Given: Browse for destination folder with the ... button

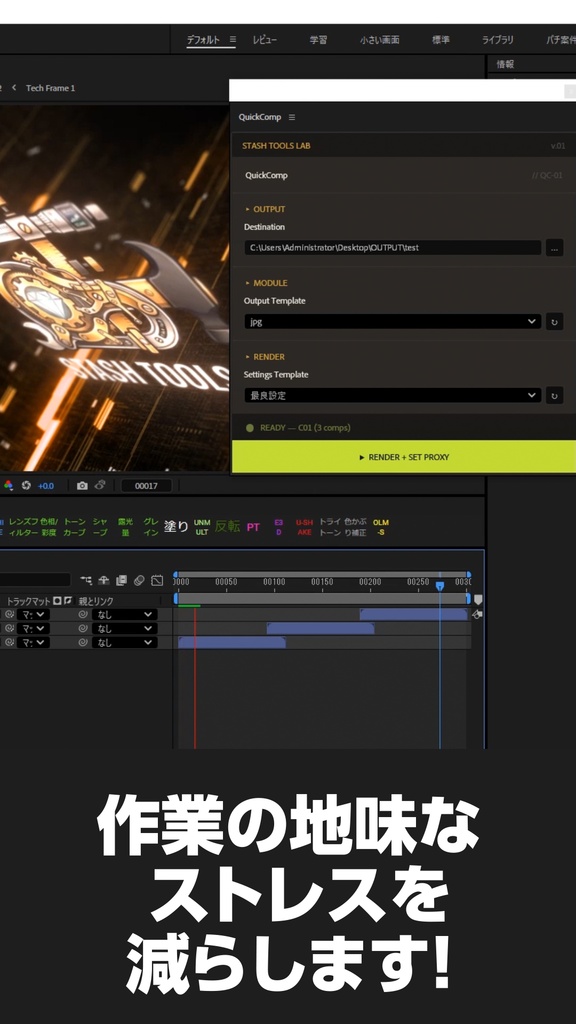Looking at the screenshot, I should pos(554,248).
